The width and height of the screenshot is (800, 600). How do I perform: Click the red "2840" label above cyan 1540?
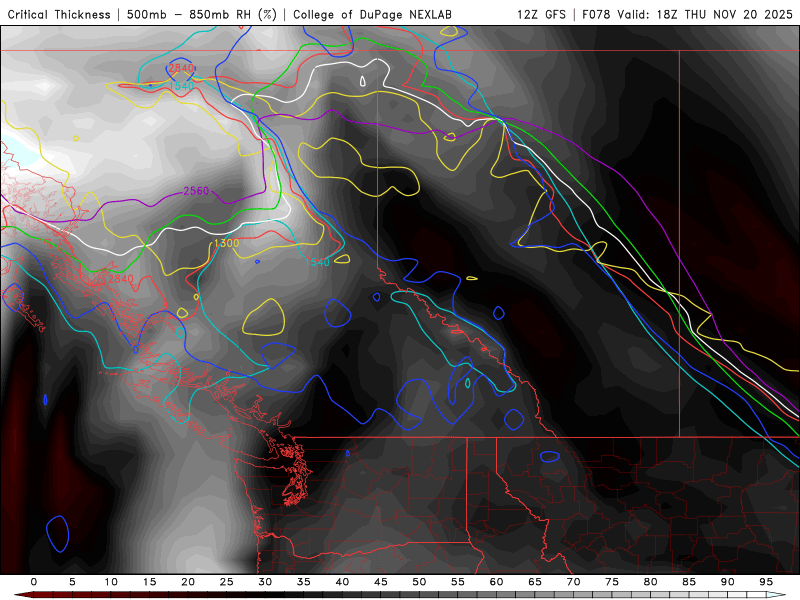coord(181,68)
